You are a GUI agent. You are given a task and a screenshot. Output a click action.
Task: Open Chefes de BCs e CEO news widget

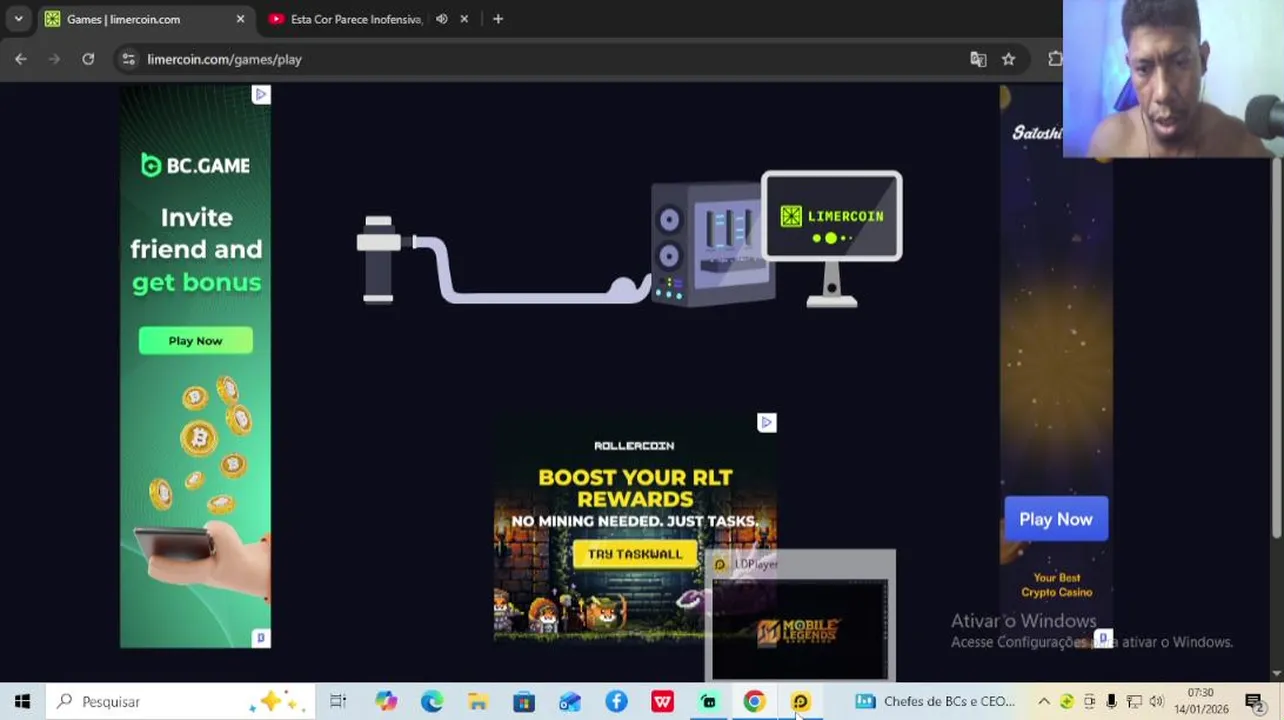(x=936, y=702)
